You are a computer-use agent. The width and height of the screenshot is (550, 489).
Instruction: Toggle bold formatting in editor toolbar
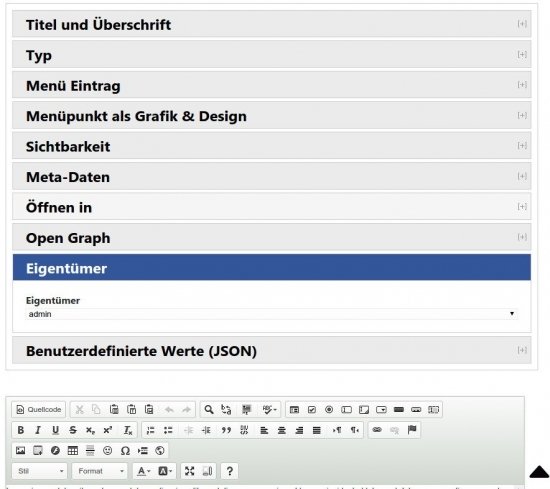click(x=20, y=430)
